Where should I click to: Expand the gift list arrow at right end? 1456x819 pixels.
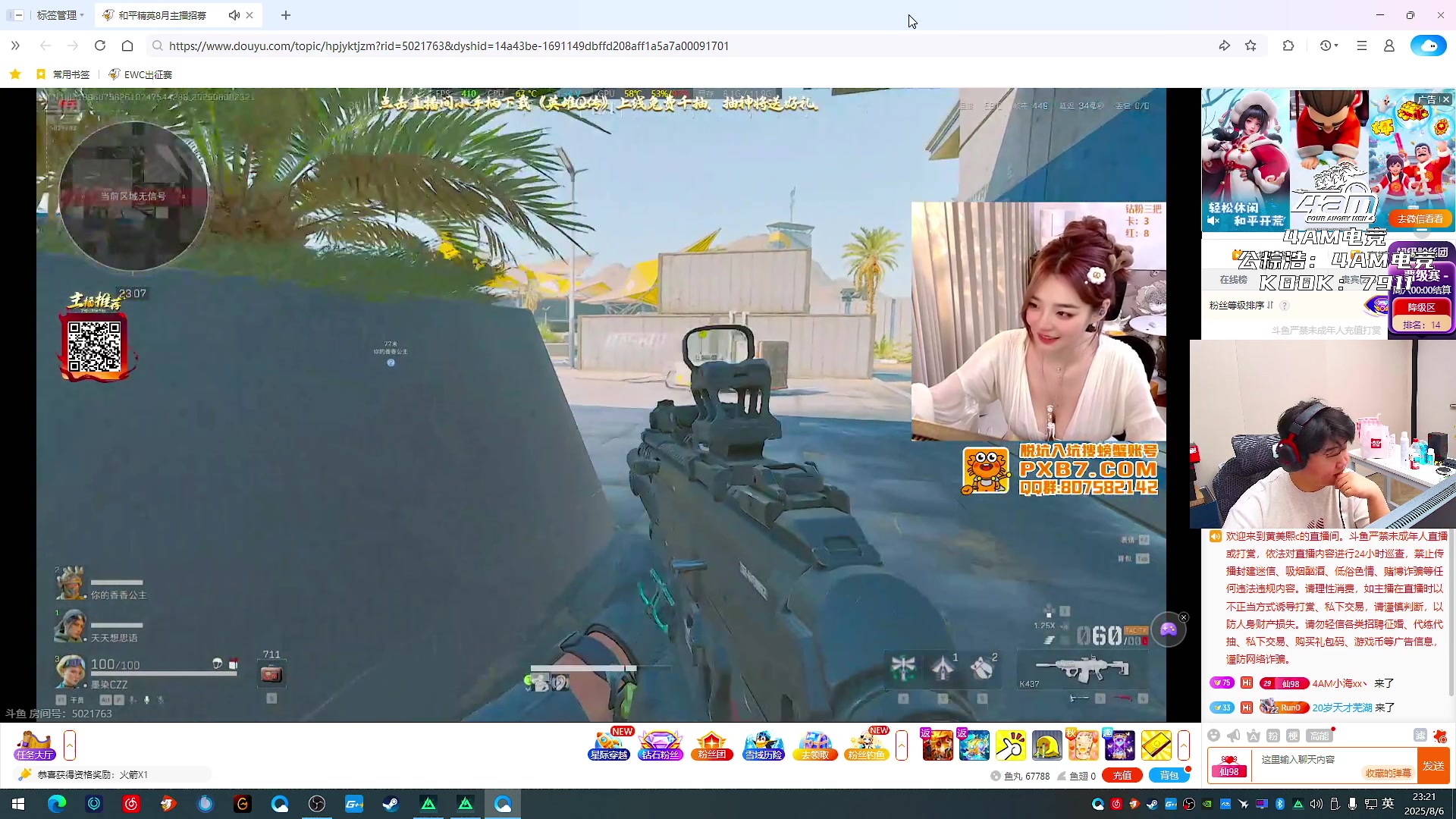pyautogui.click(x=1183, y=745)
